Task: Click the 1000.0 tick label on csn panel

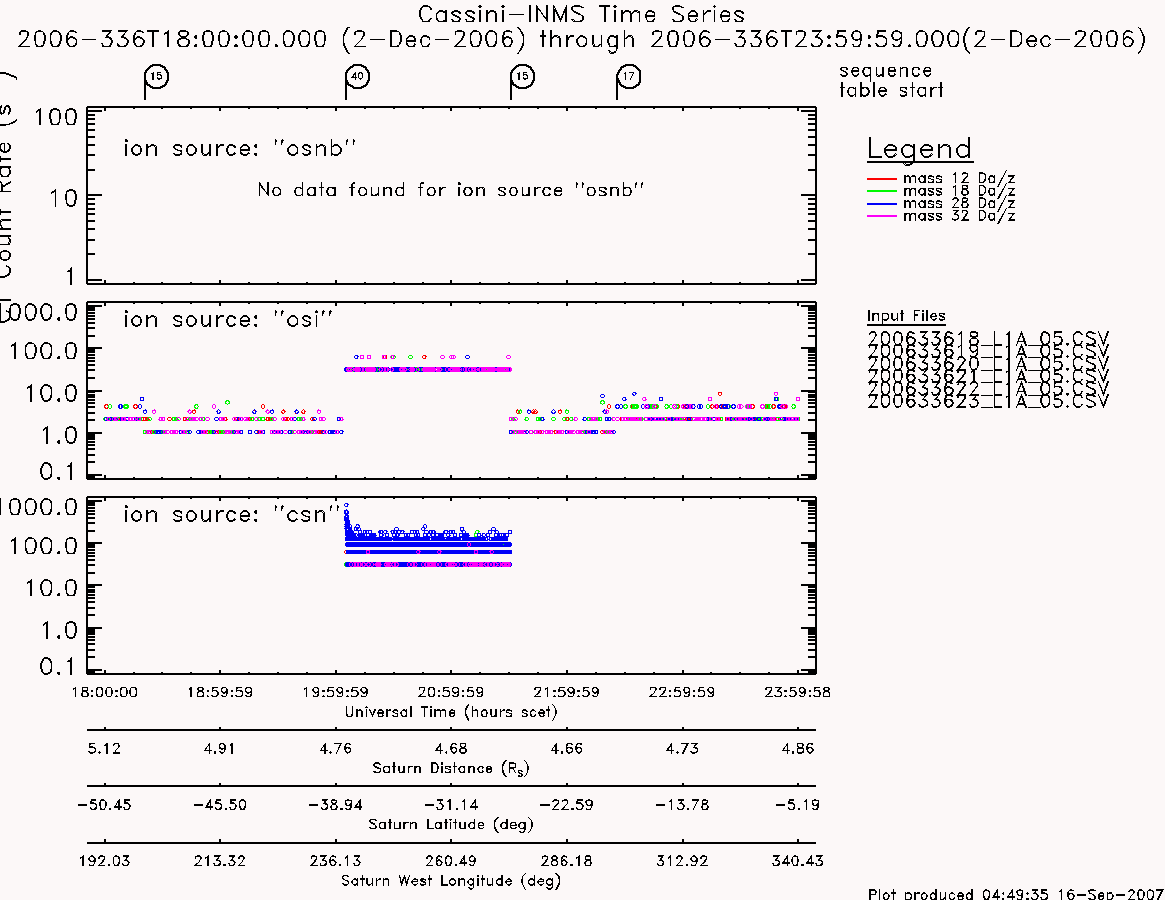Action: [x=39, y=508]
